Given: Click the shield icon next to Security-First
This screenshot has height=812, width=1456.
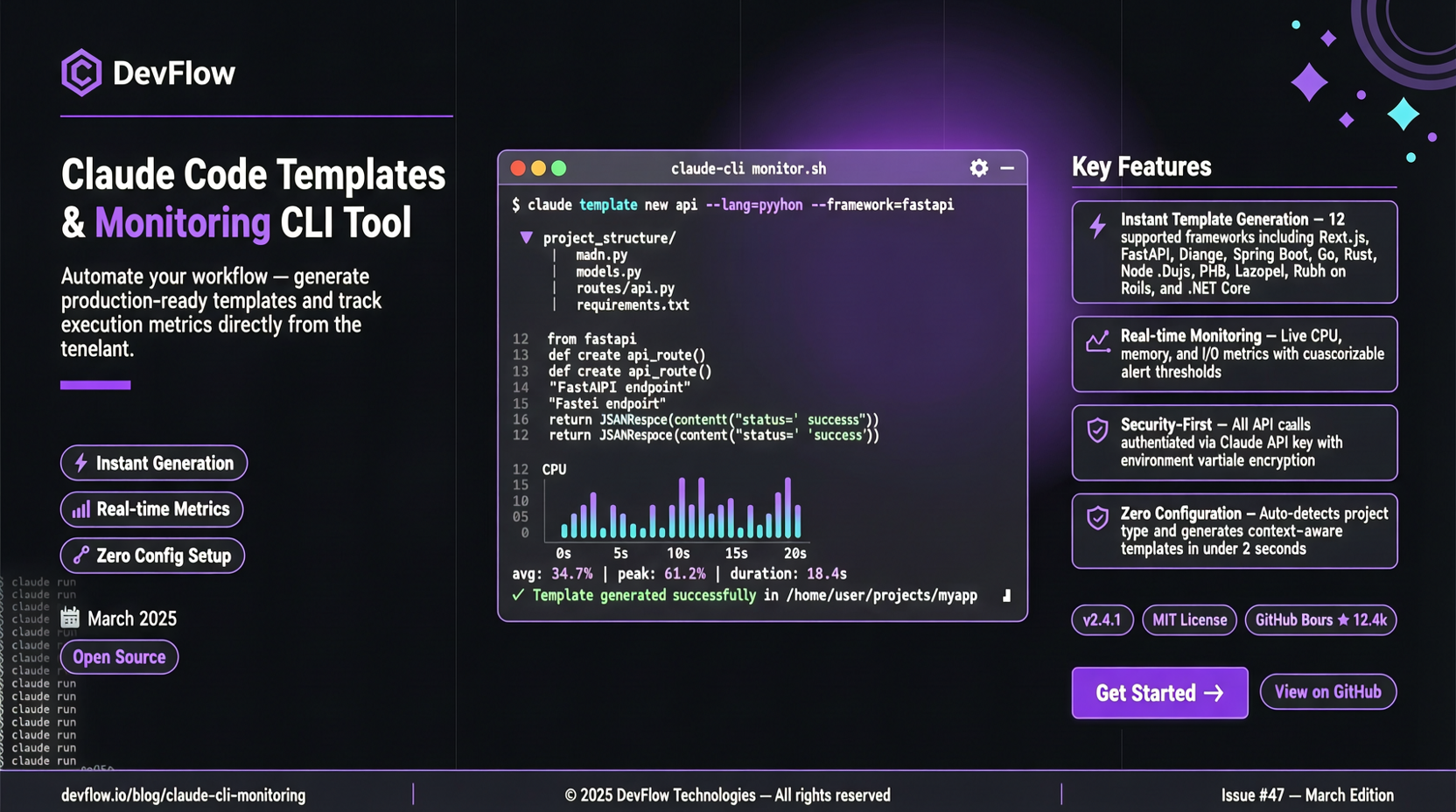Looking at the screenshot, I should (x=1096, y=430).
